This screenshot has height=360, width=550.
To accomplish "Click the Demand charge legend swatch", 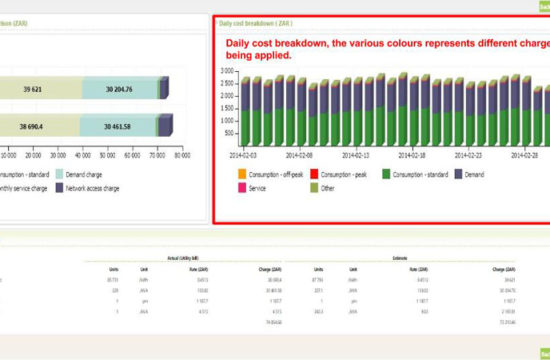I will 59,174.
